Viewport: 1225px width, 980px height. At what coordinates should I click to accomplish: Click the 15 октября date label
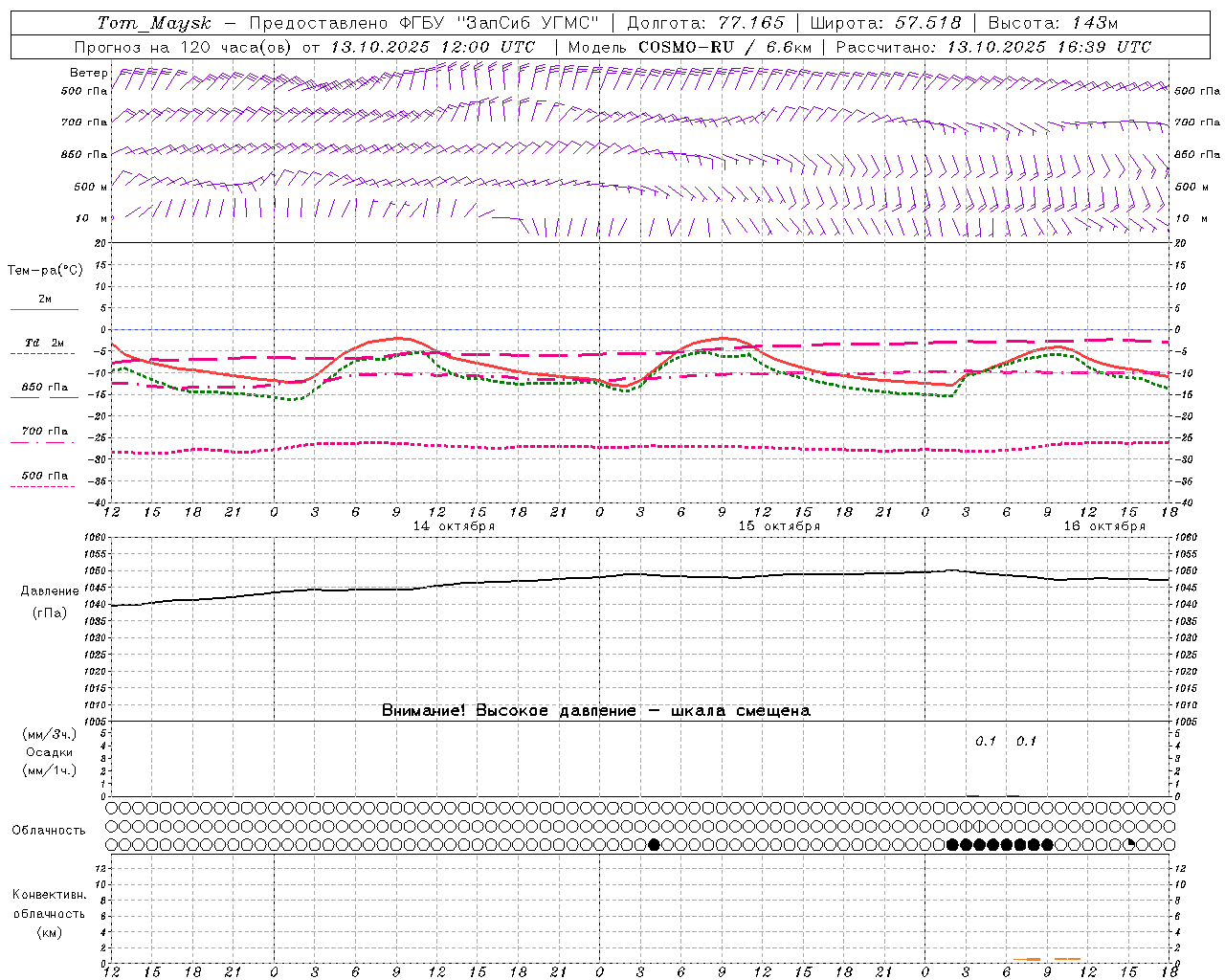click(x=779, y=526)
